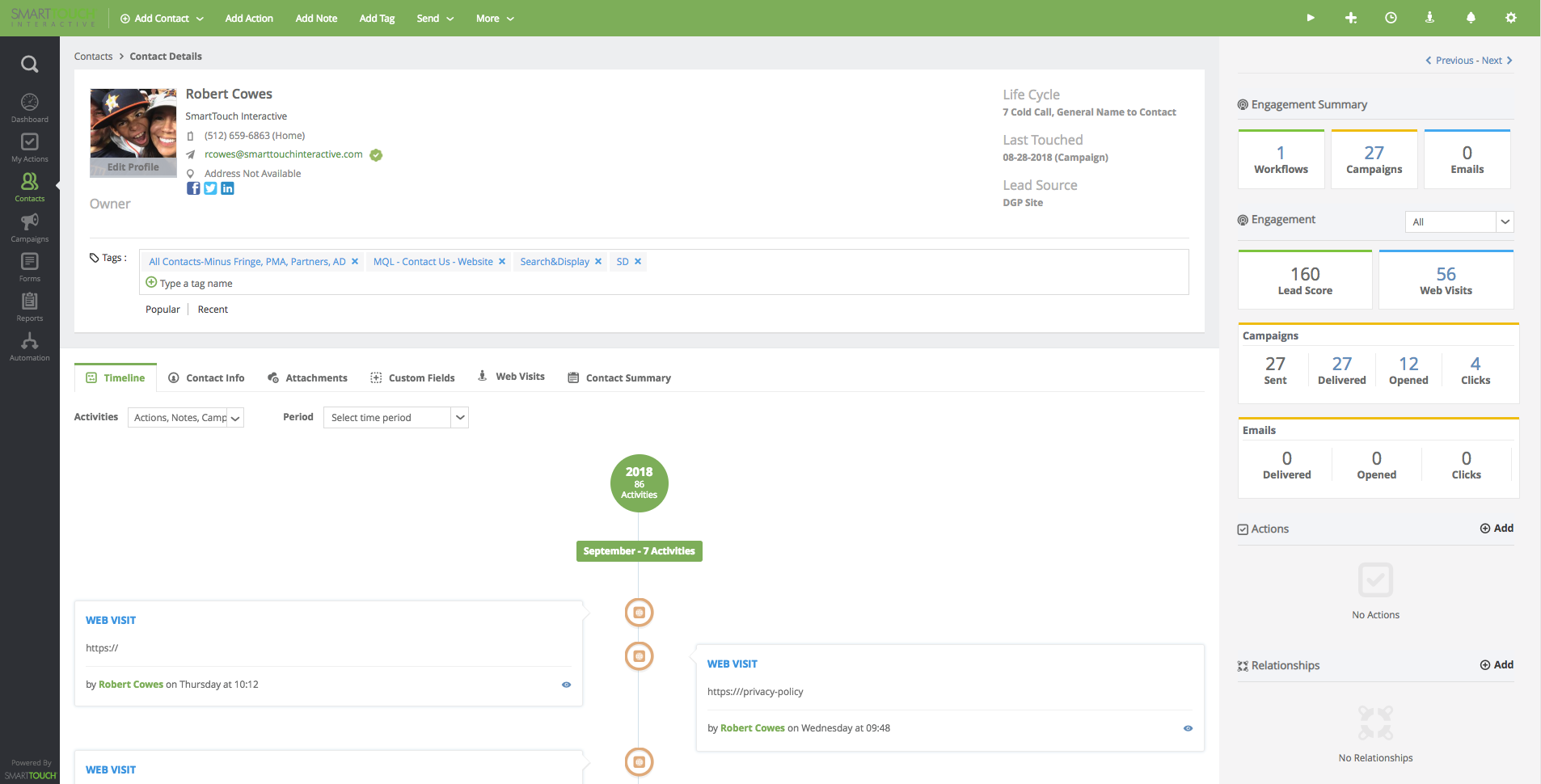Screen dimensions: 1541x784
Task: Open notifications bell icon
Action: (x=1471, y=18)
